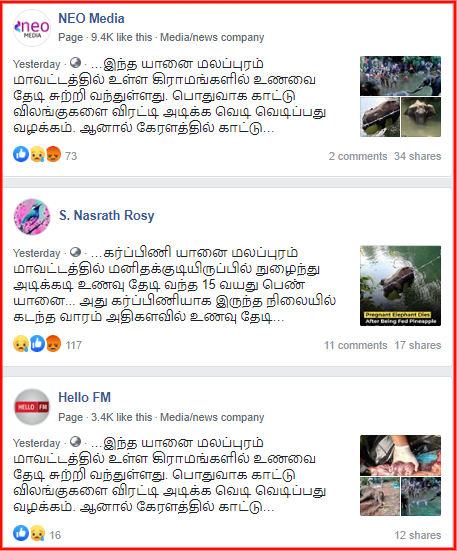Open S. Nasrath Rosy profile name link
The height and width of the screenshot is (551, 457).
pos(107,215)
